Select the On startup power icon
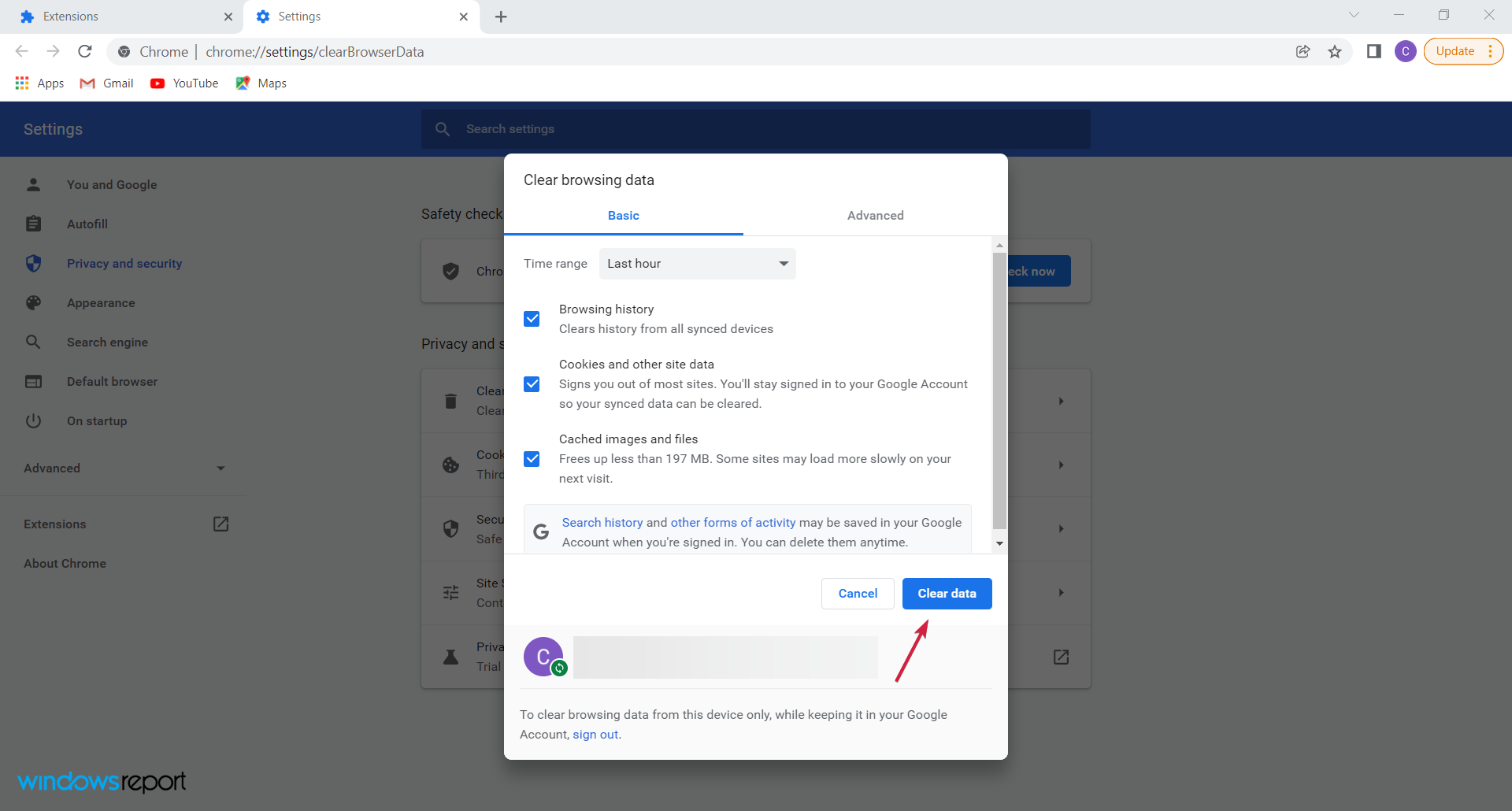The width and height of the screenshot is (1512, 811). (x=34, y=420)
